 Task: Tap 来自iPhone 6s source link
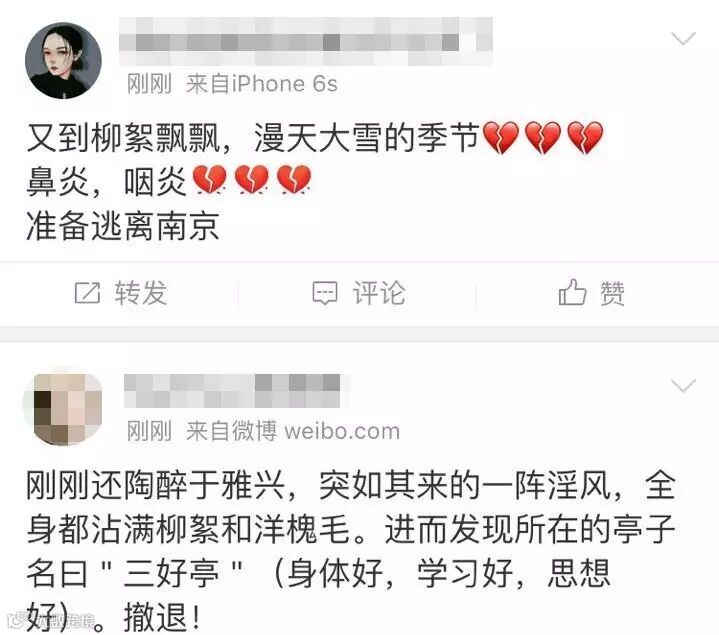(x=261, y=84)
